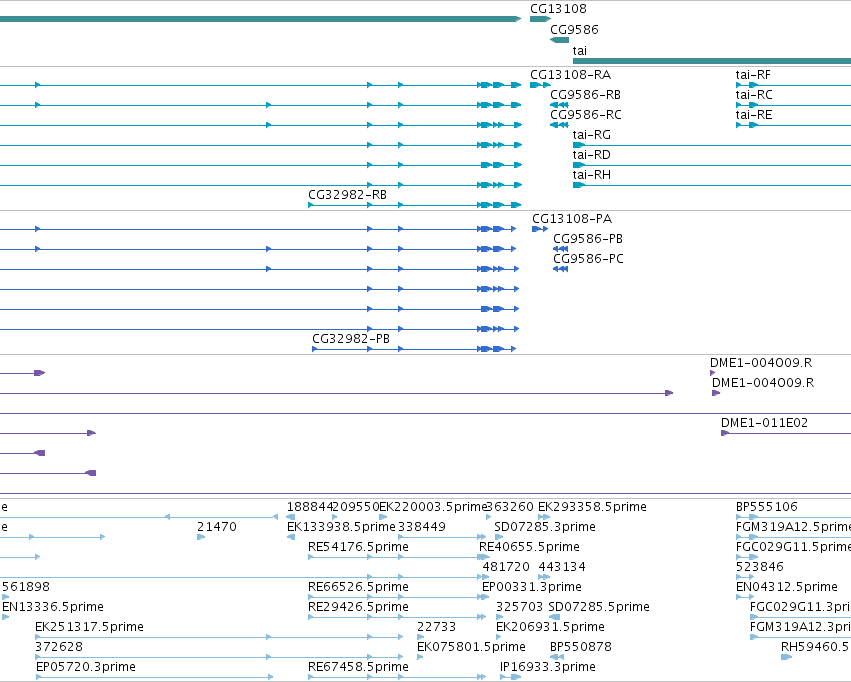Click the EK206931.5prime EST label
This screenshot has height=682, width=851.
(x=550, y=627)
